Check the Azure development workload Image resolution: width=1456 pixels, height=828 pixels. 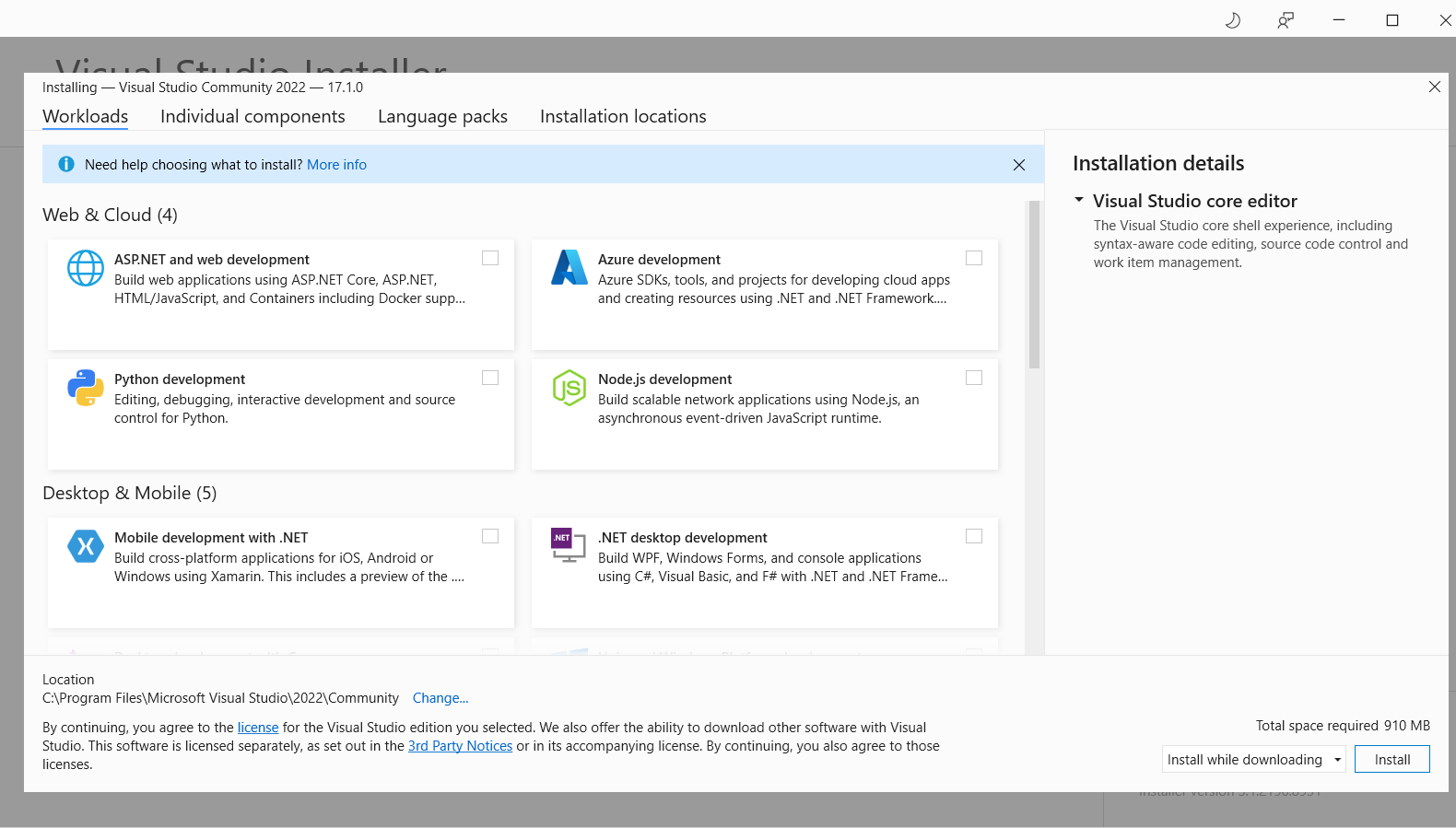pyautogui.click(x=974, y=258)
